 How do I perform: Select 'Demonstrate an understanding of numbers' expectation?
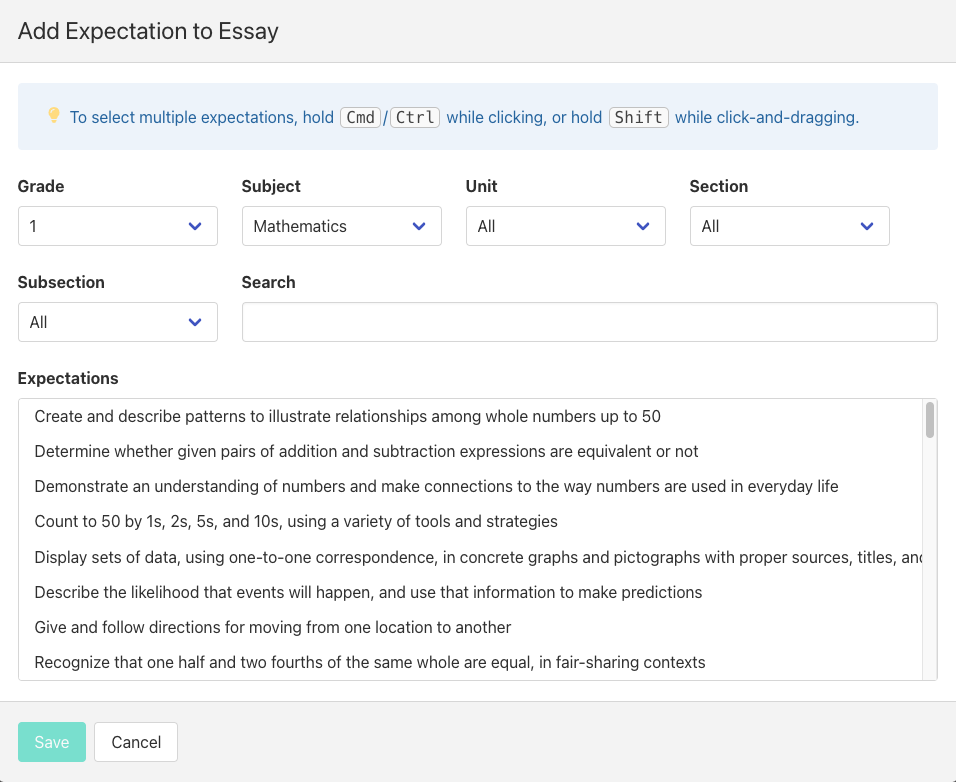tap(471, 486)
